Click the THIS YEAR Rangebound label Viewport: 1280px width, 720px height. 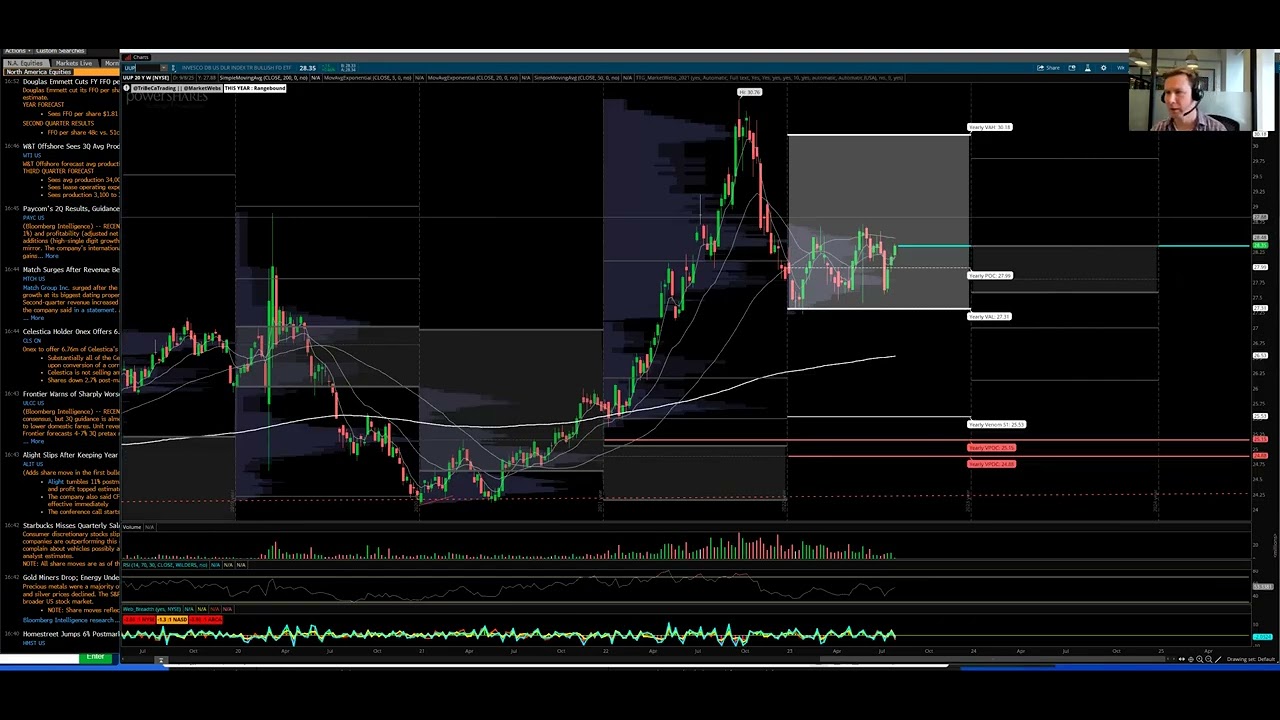255,88
